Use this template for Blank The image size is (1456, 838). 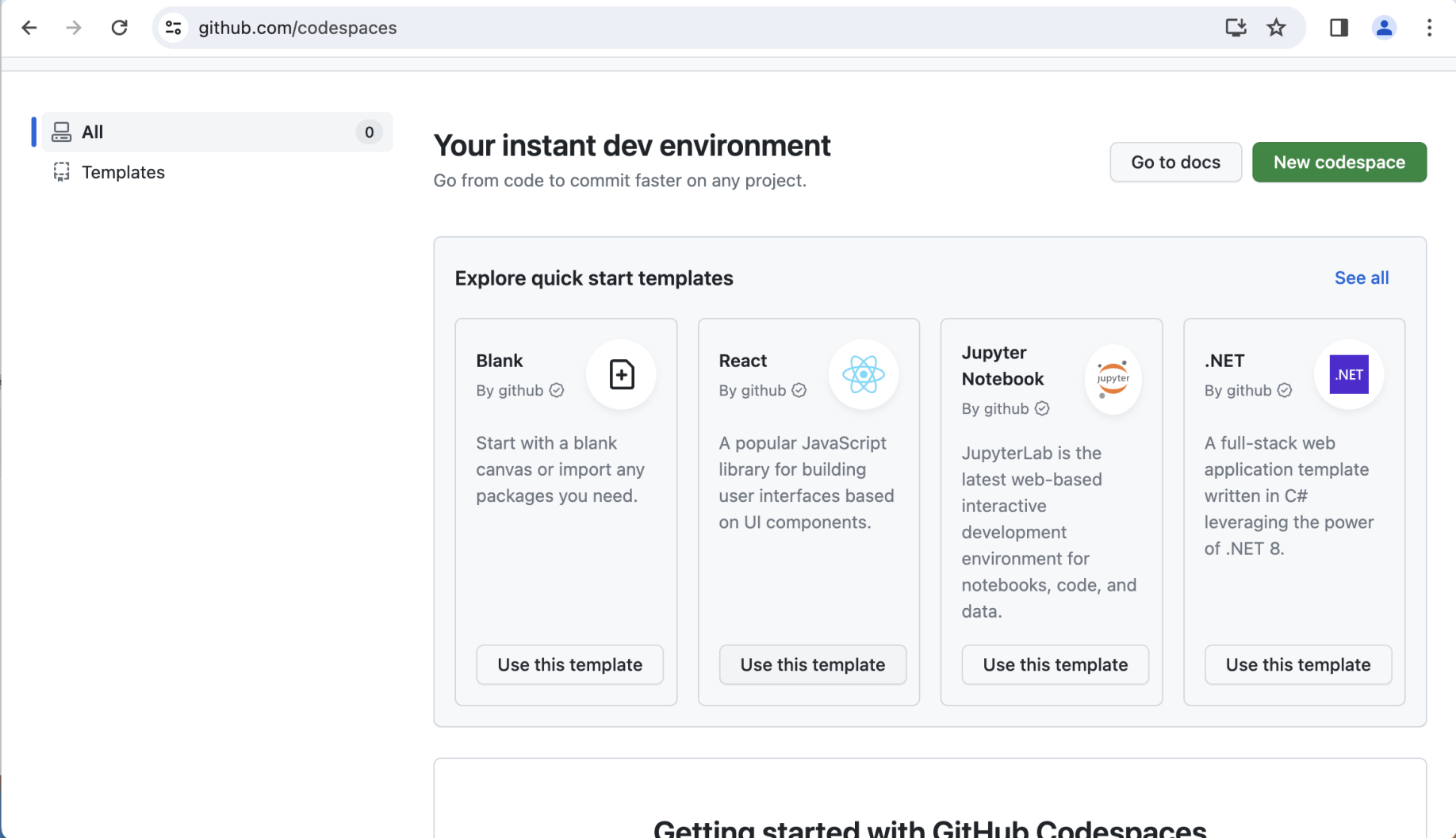pos(569,664)
